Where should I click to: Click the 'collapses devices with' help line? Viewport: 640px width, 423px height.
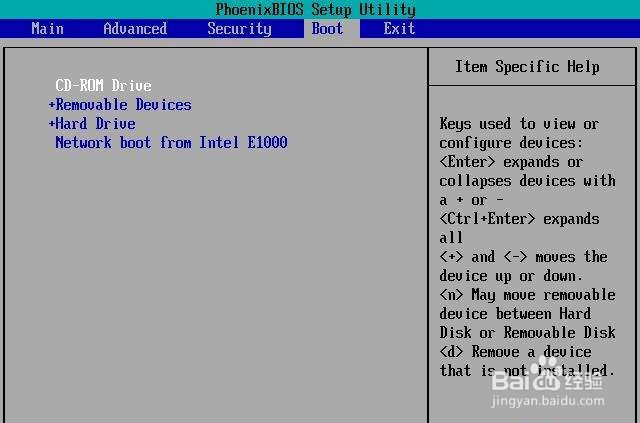click(527, 180)
